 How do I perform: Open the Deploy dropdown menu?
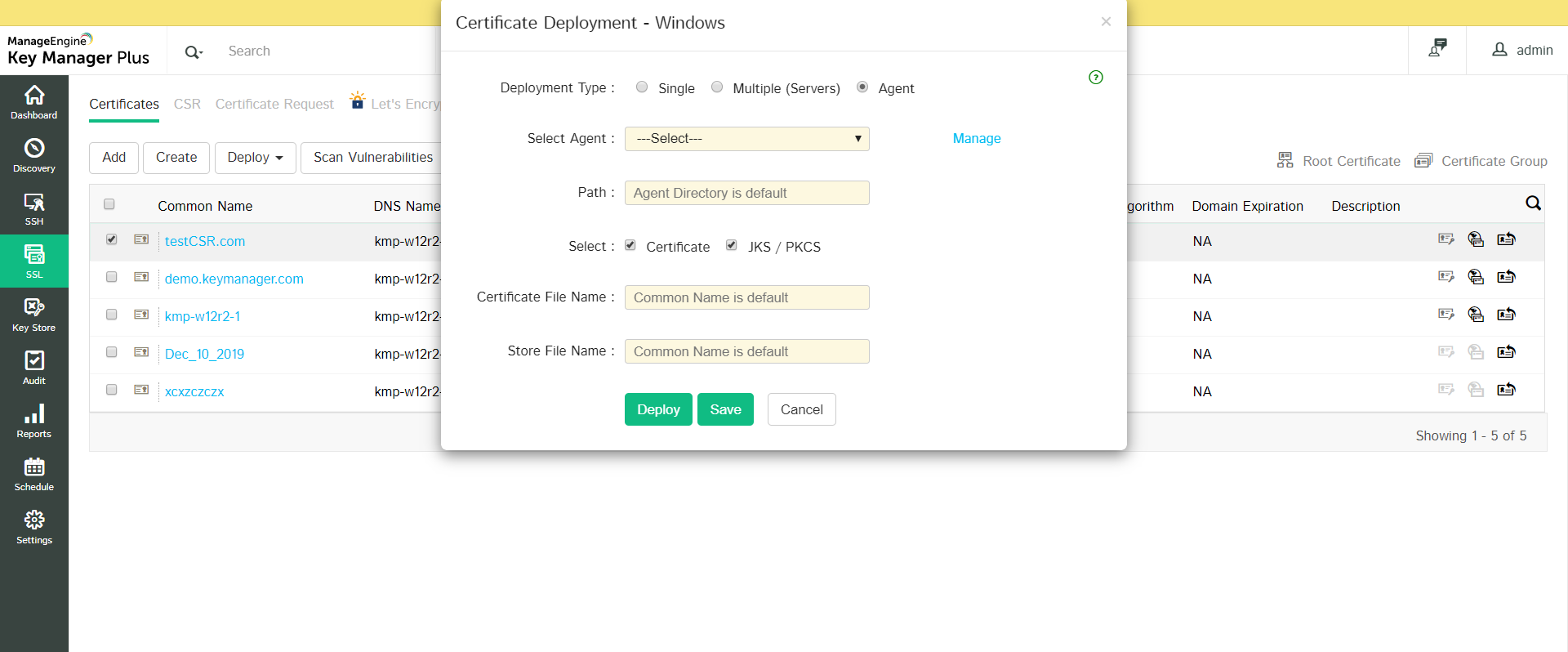point(255,158)
